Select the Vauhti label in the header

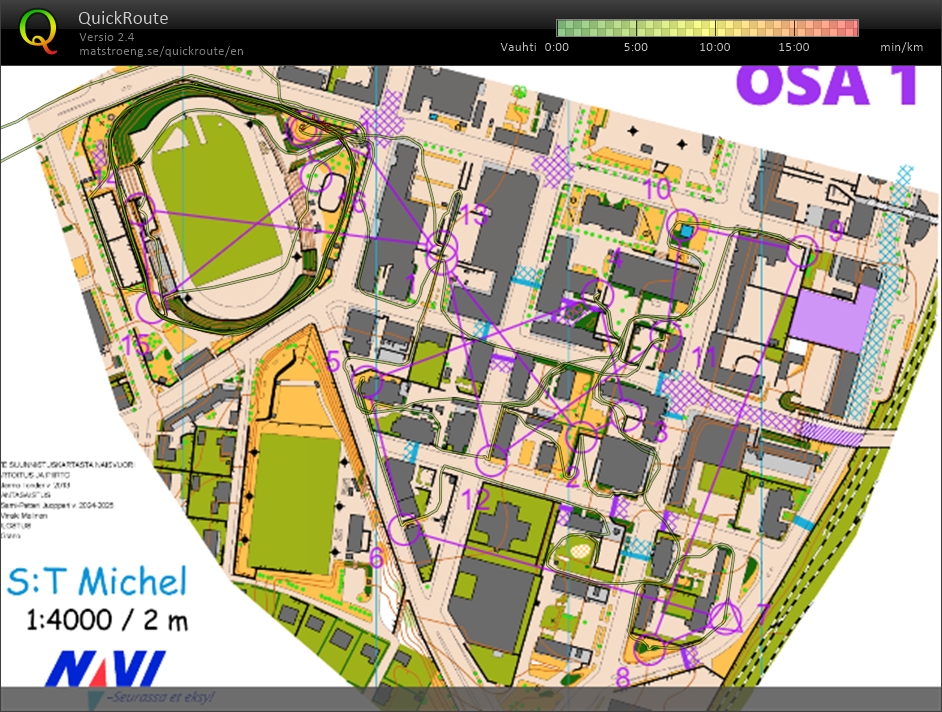tap(519, 47)
